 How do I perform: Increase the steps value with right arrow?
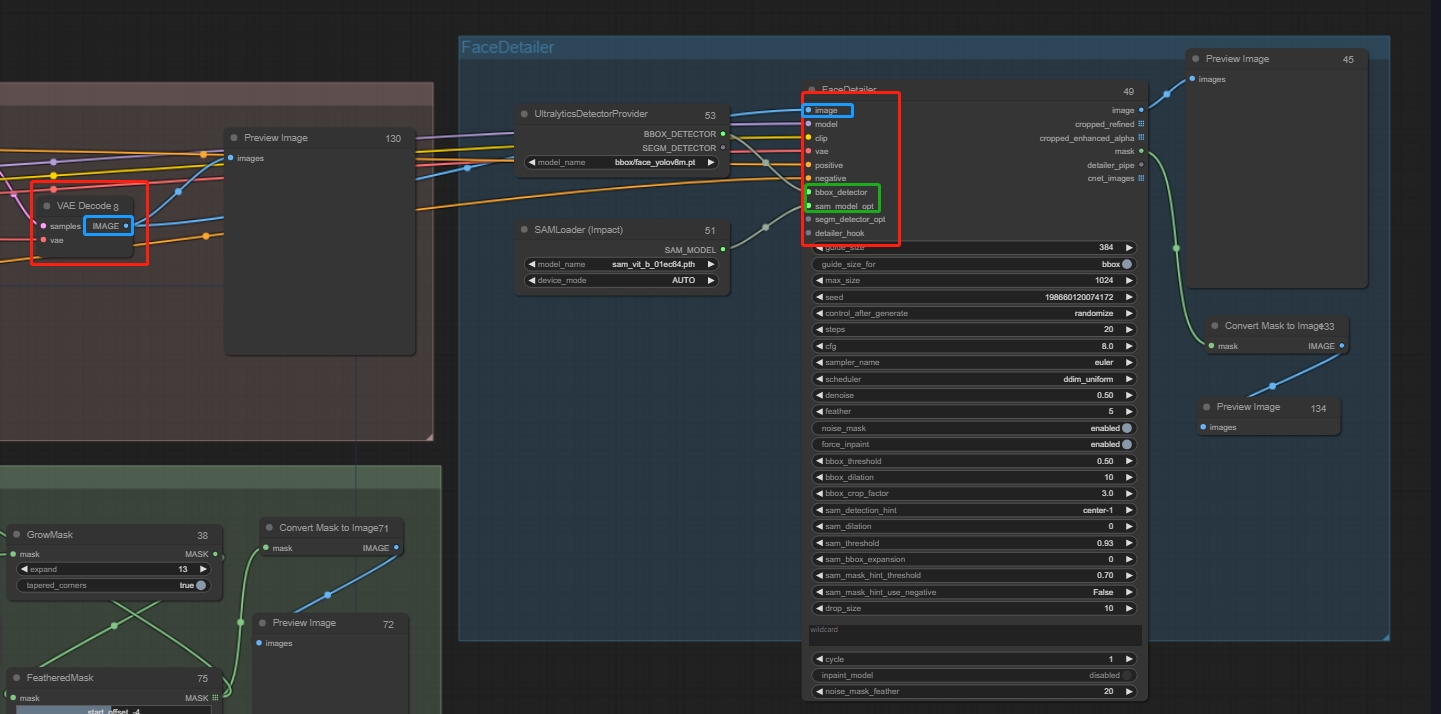(1130, 329)
